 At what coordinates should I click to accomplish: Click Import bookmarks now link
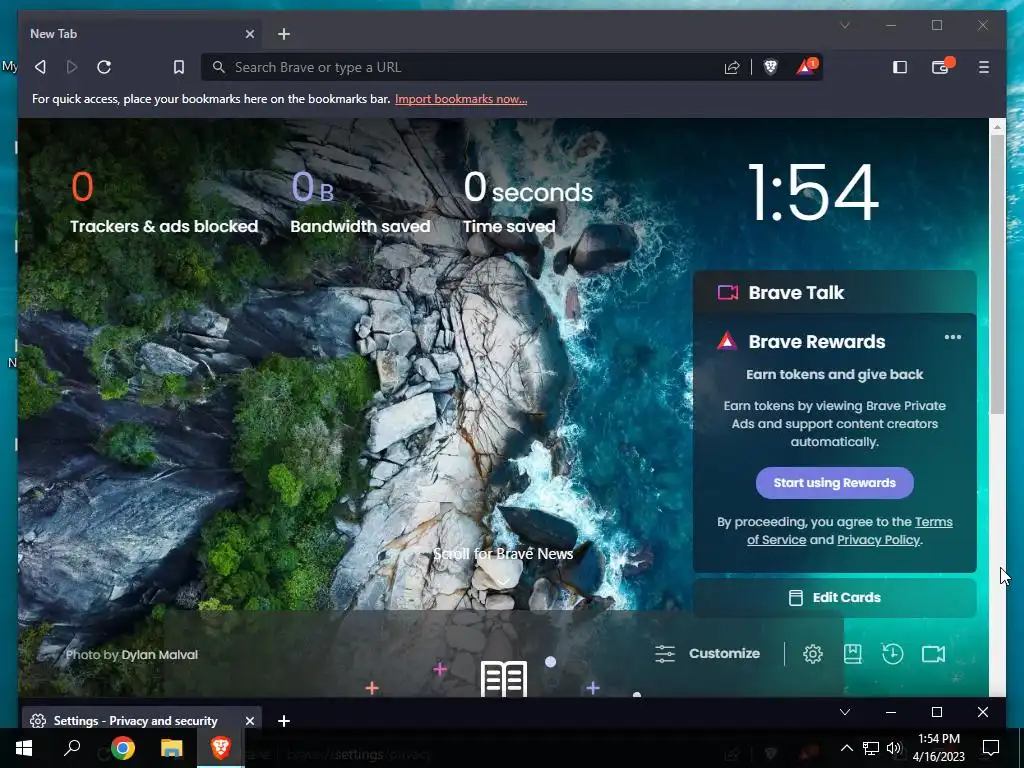[x=461, y=99]
